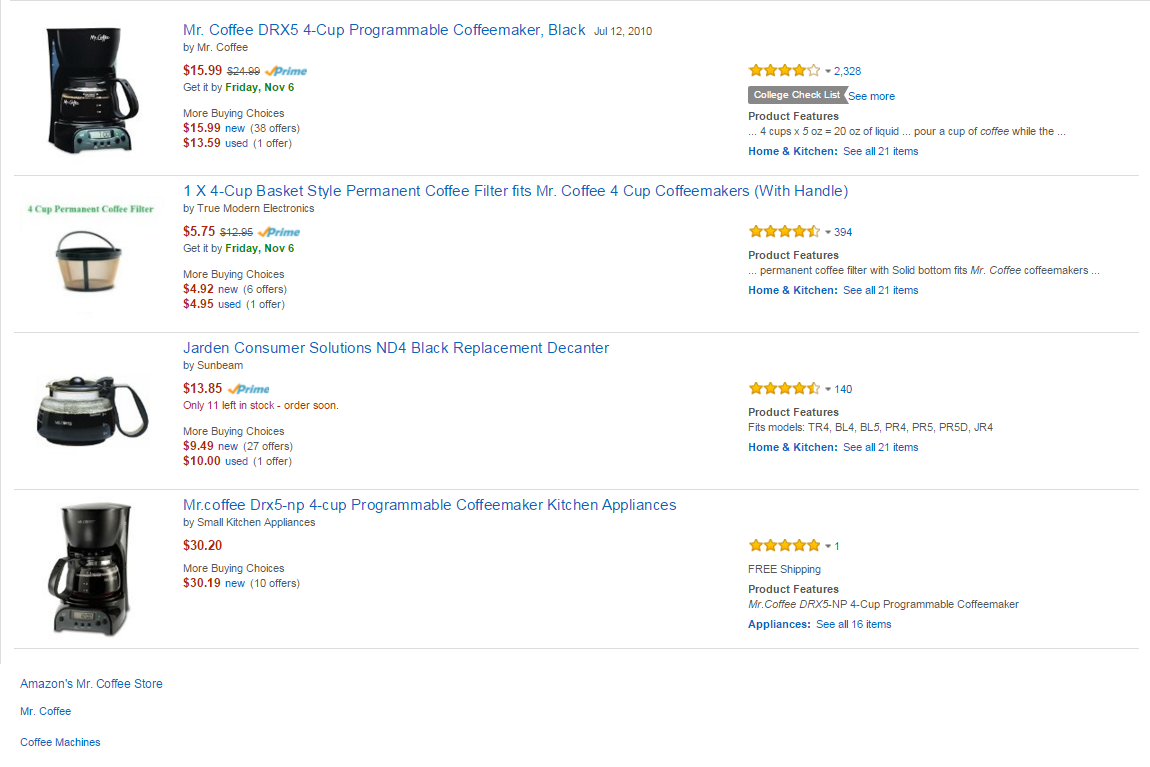
Task: Click $4.95 used (1 offer) link
Action: 233,304
